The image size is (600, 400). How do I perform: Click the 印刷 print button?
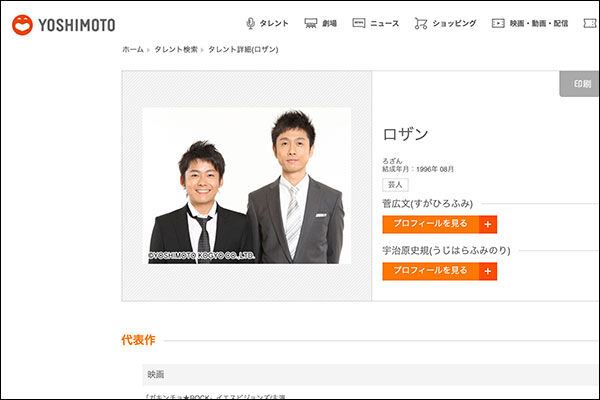tap(579, 84)
